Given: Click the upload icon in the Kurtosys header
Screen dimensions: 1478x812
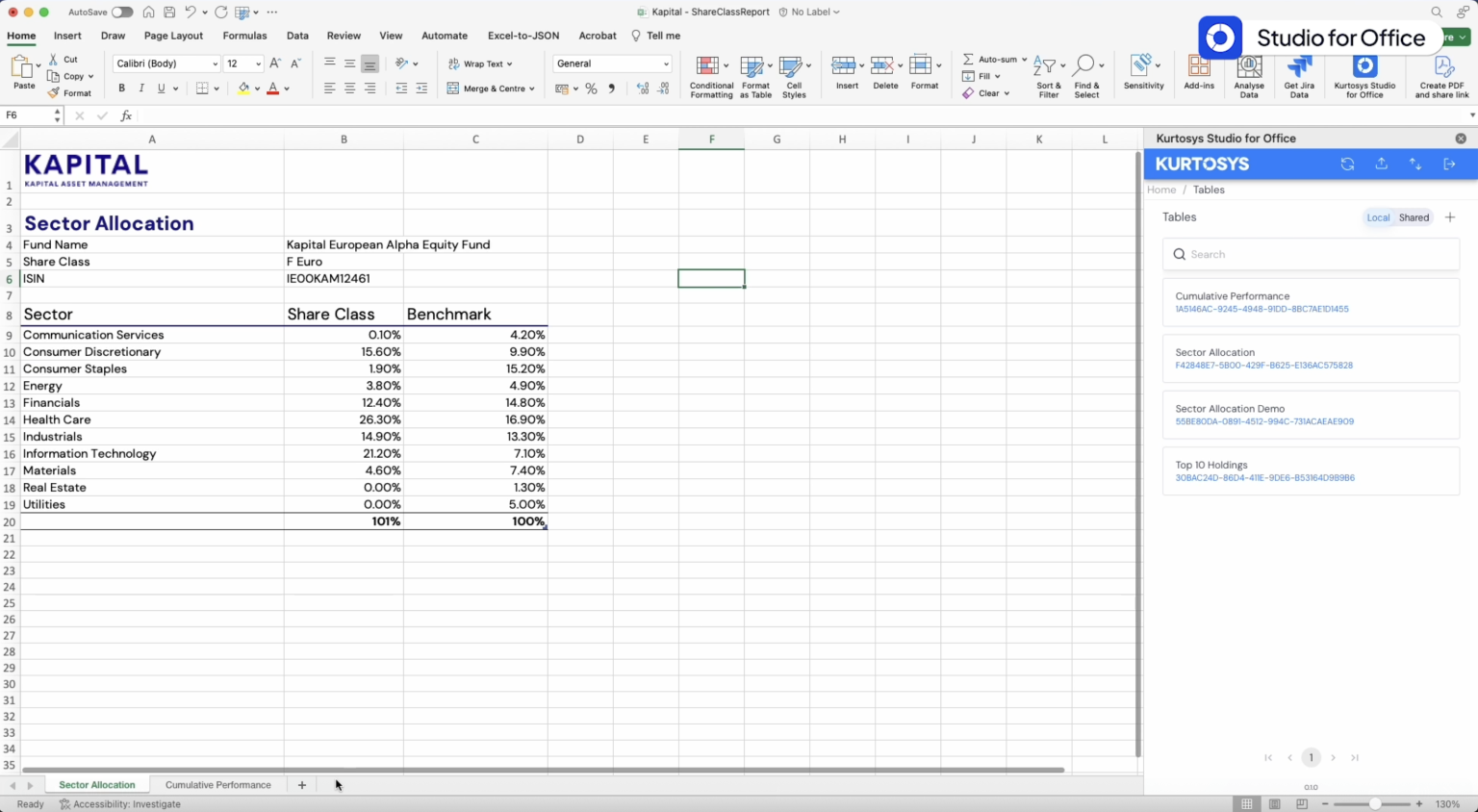Looking at the screenshot, I should [1381, 164].
